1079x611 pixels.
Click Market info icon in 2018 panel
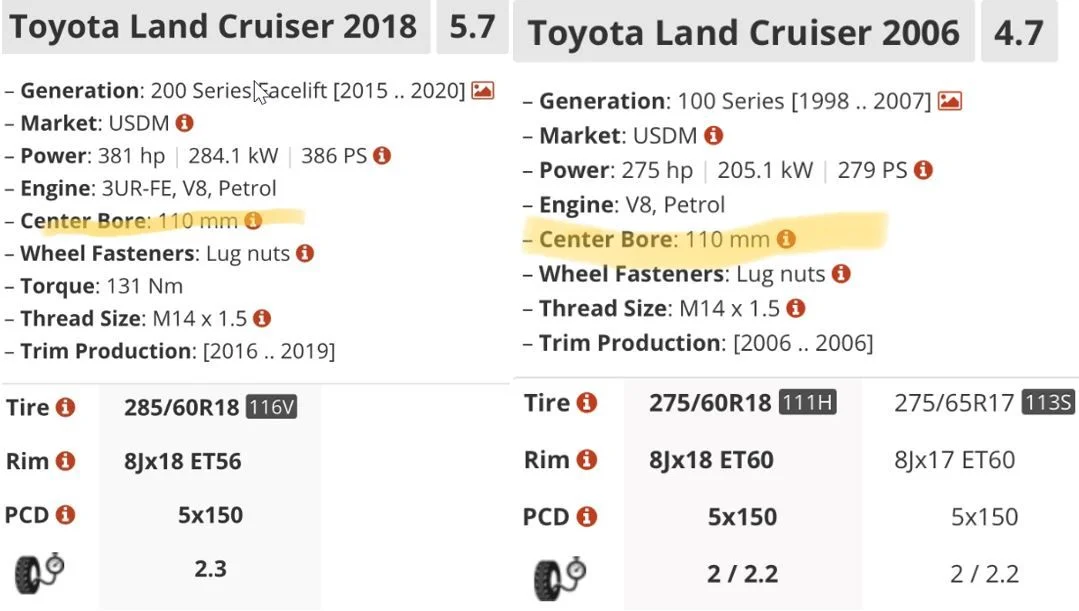click(184, 123)
